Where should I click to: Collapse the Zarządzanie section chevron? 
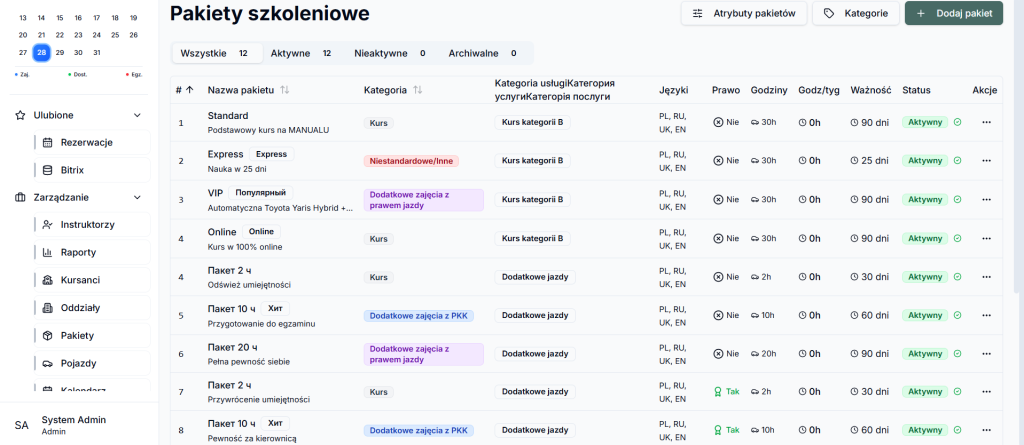137,197
